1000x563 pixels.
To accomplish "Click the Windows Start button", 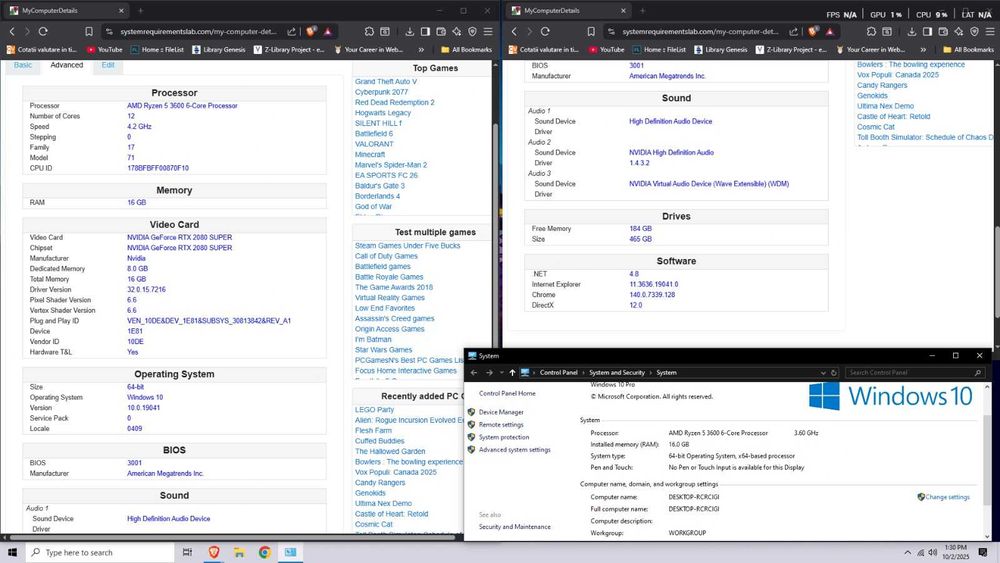I will (14, 552).
